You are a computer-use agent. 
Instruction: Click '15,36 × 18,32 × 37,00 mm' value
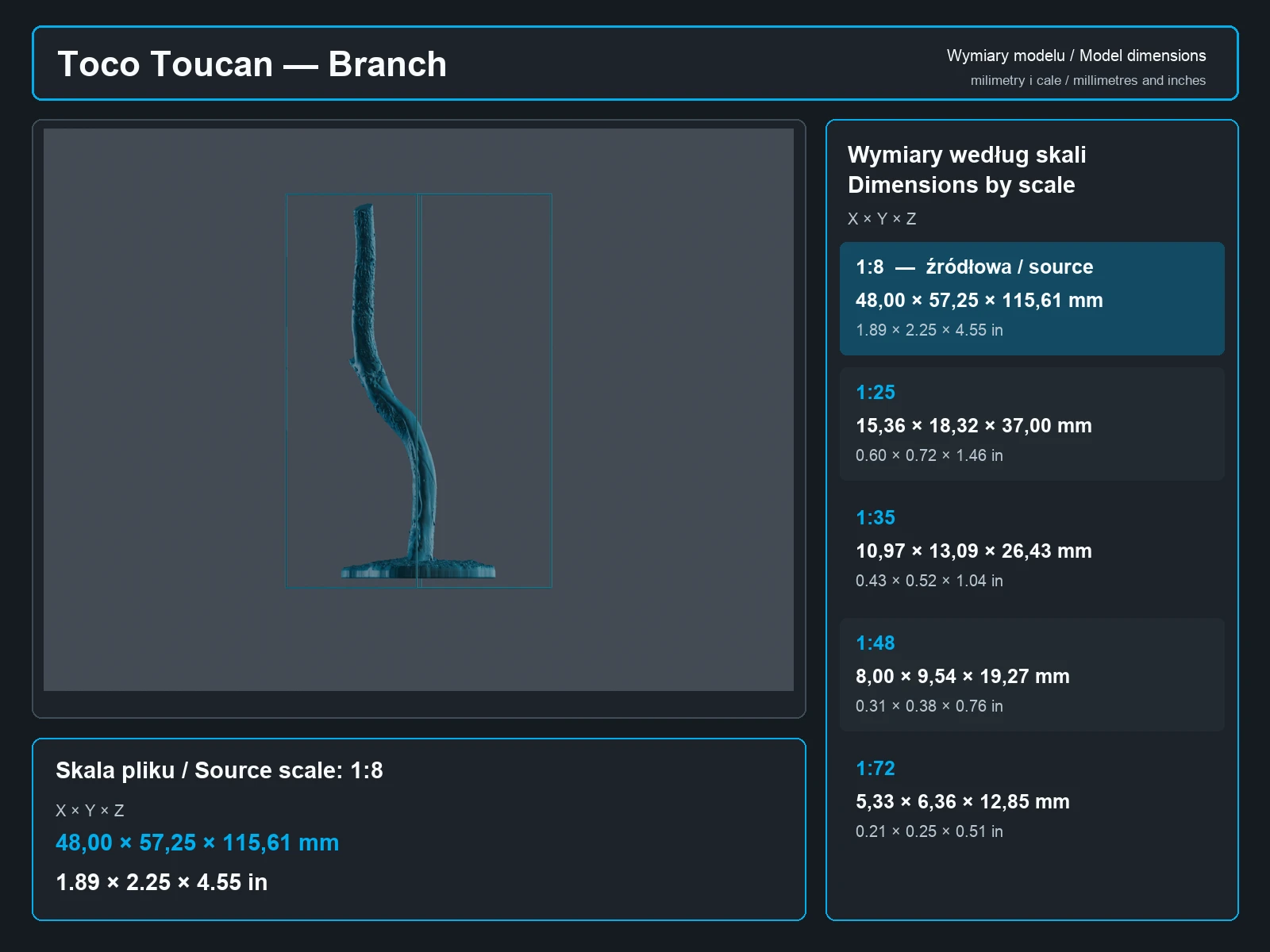(x=973, y=426)
